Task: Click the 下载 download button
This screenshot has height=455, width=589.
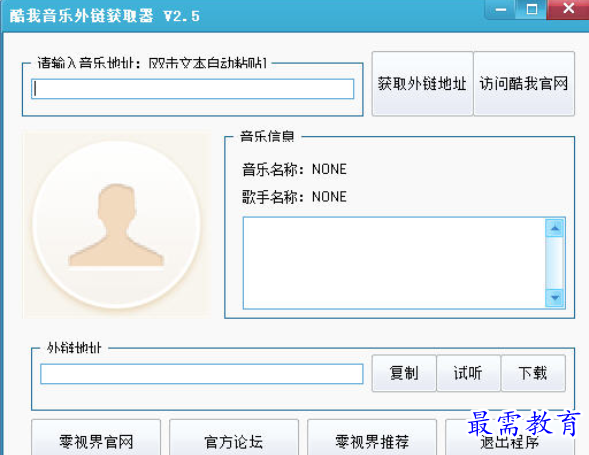Action: tap(533, 373)
